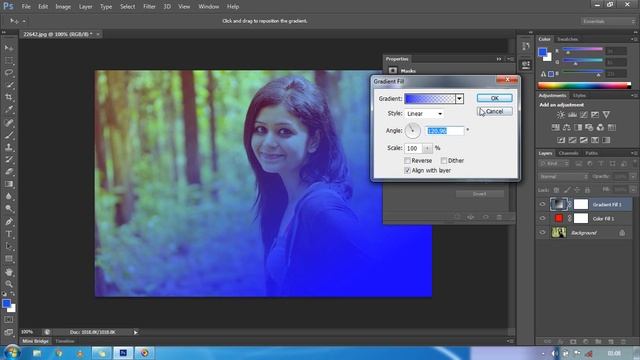This screenshot has width=640, height=360.
Task: Select the Quick Selection tool
Action: point(9,85)
